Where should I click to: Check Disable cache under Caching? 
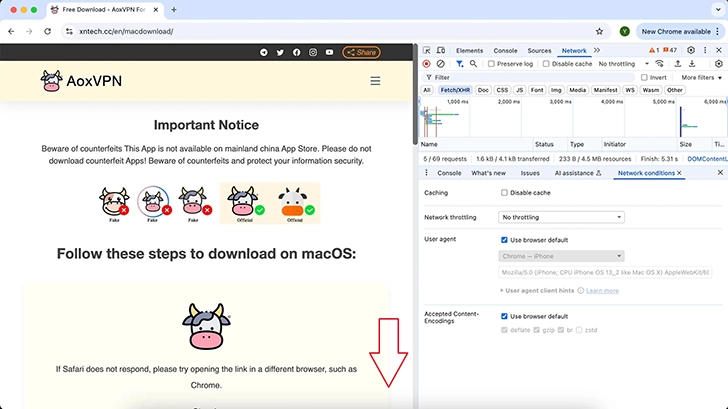(x=504, y=193)
